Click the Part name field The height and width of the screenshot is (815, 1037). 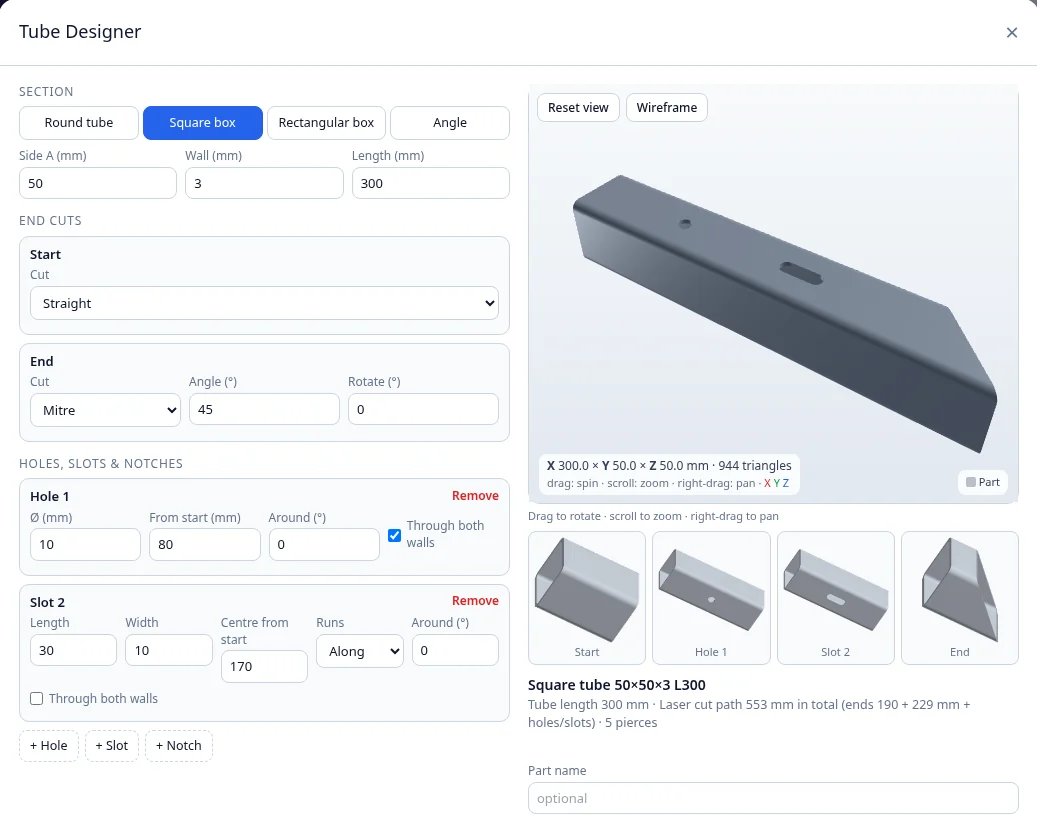(773, 798)
